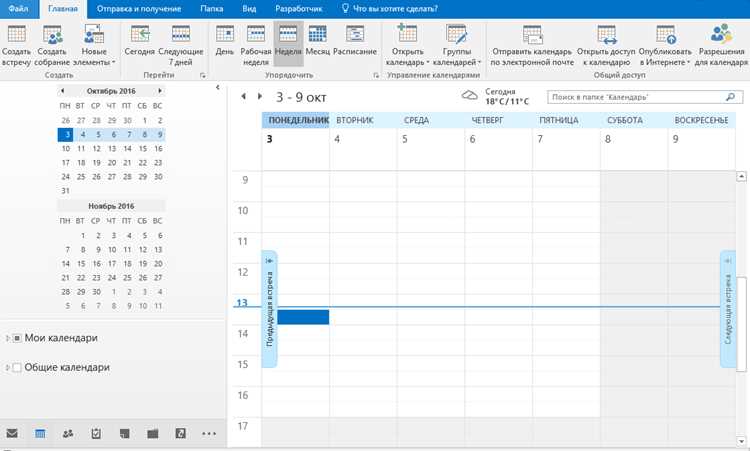
Task: Click Разрешения для календаря icon
Action: pyautogui.click(x=721, y=34)
